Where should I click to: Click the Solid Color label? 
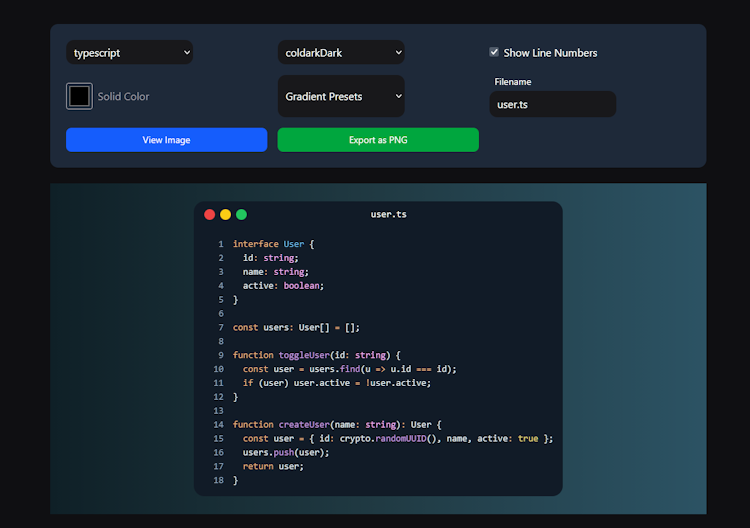click(123, 96)
